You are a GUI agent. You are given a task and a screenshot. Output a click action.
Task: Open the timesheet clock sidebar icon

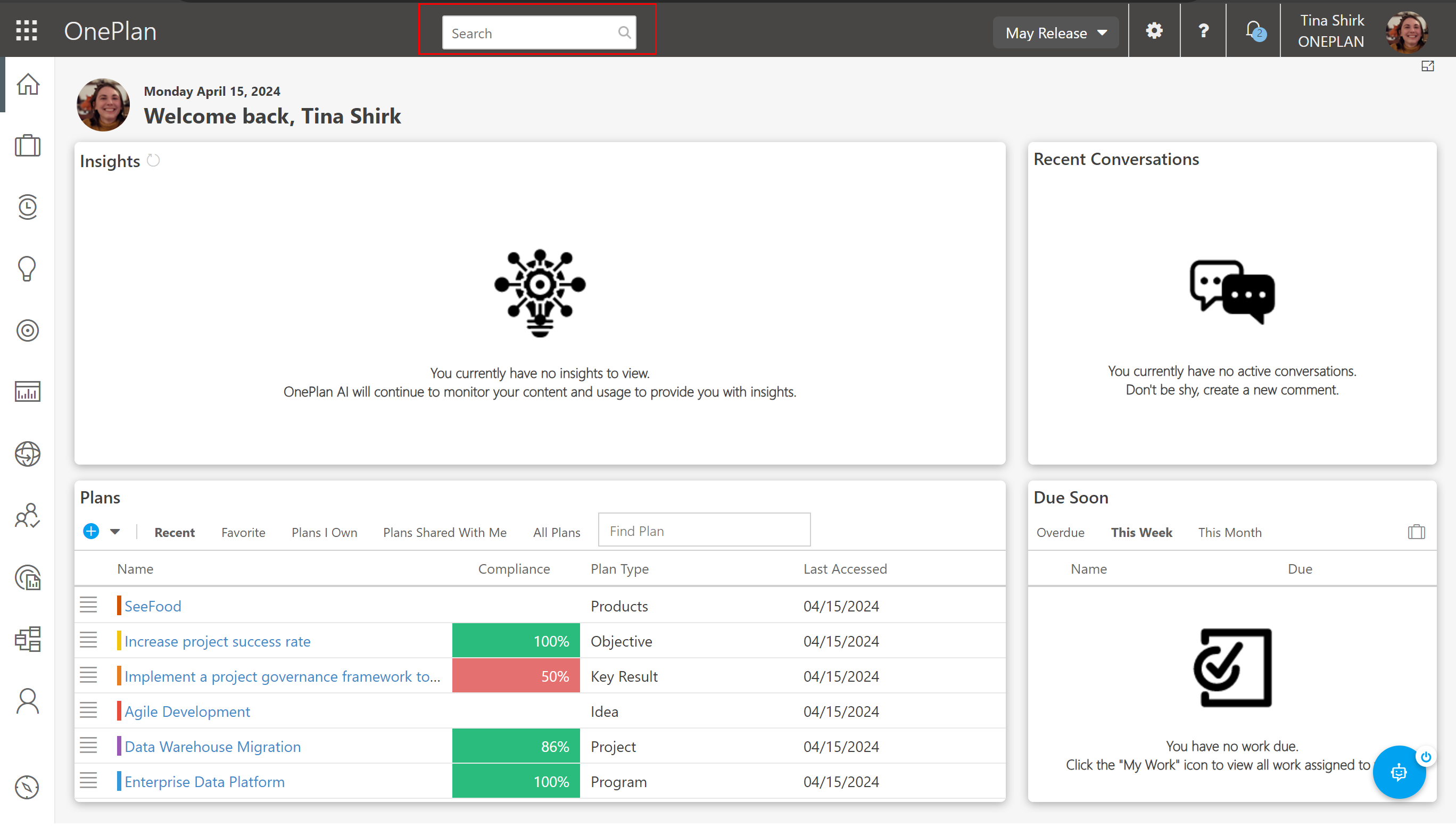[x=27, y=208]
